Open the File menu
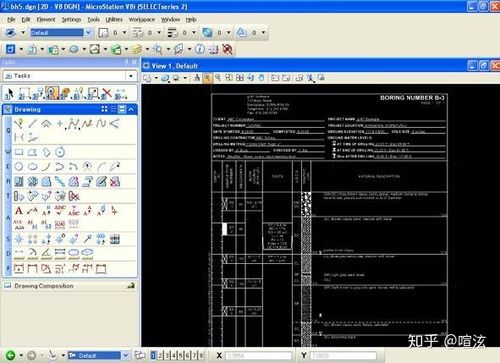 pos(11,20)
